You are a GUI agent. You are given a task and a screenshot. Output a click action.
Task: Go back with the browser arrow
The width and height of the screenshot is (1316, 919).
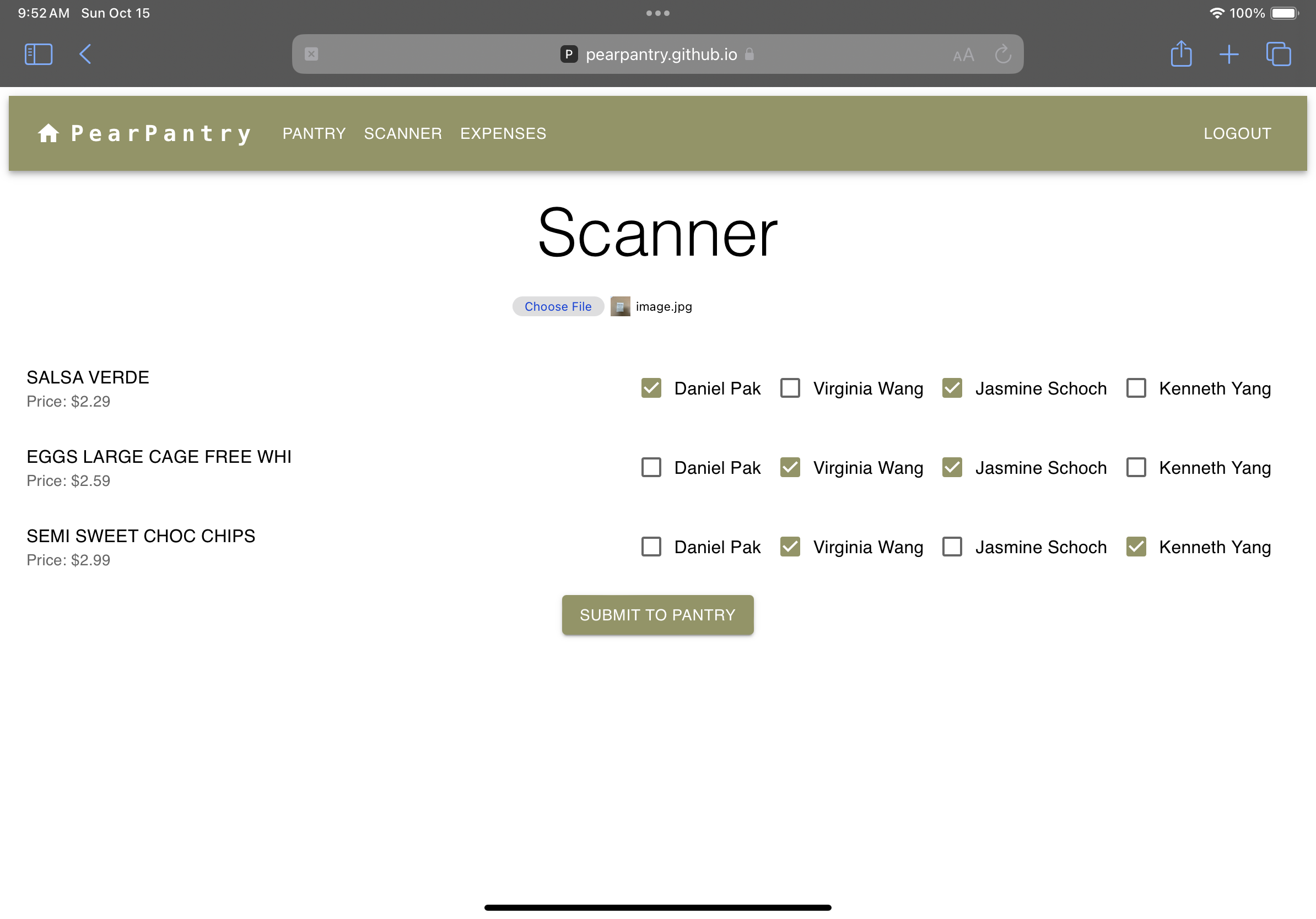(85, 55)
